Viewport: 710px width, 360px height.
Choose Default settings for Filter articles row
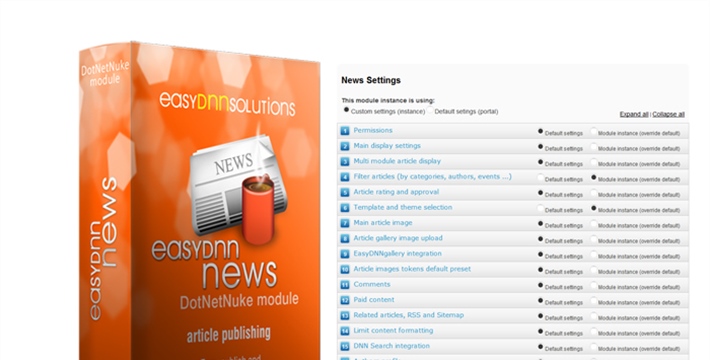point(540,178)
